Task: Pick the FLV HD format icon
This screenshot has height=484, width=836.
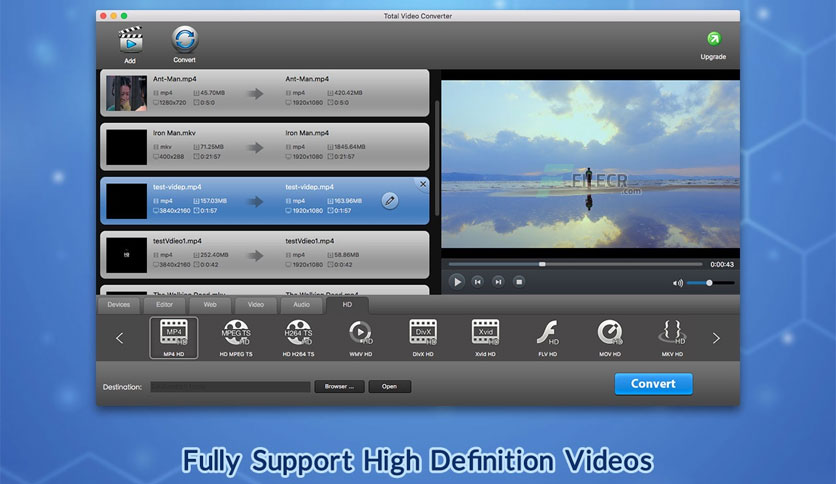Action: pyautogui.click(x=548, y=337)
